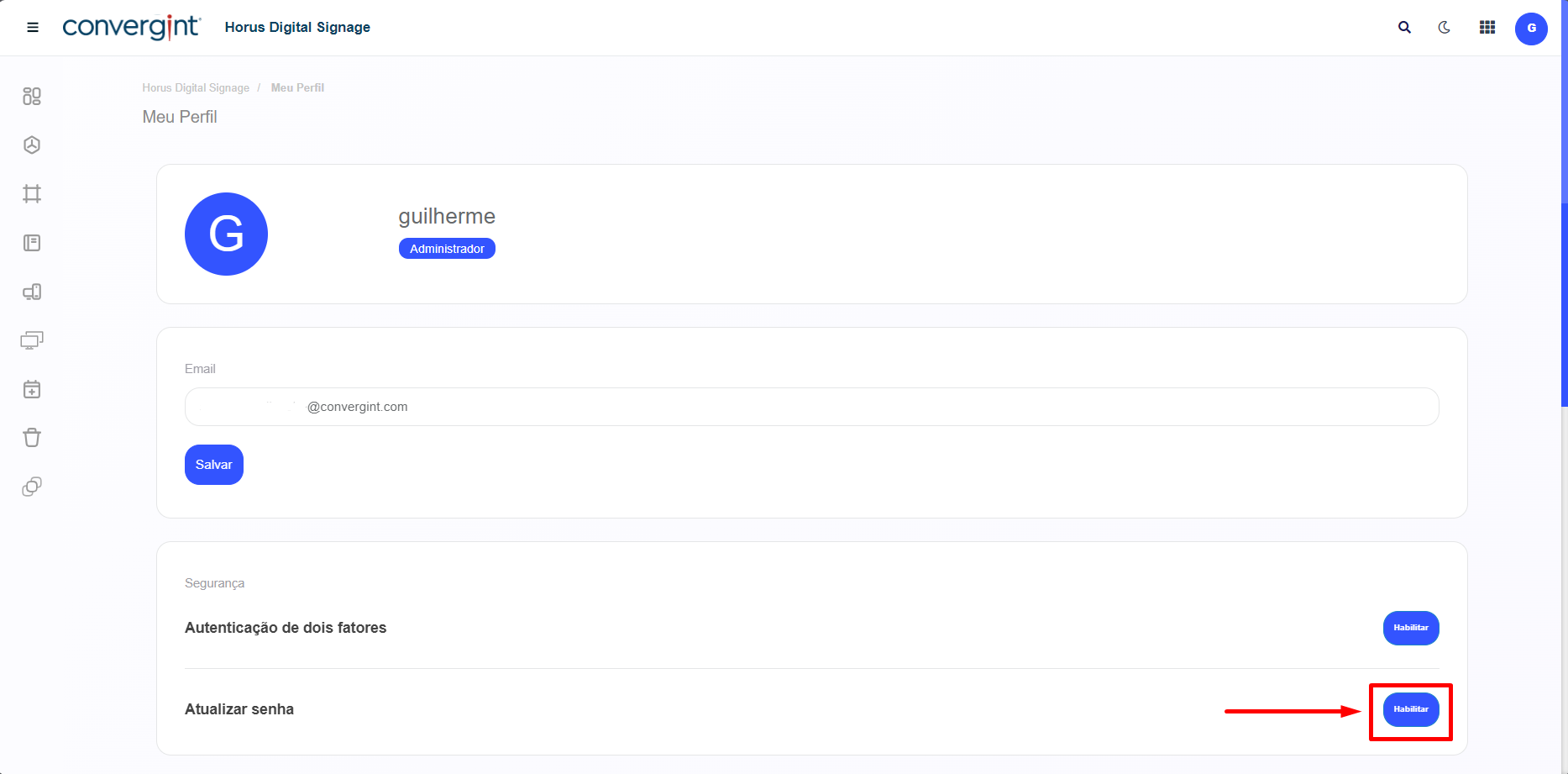Click the search magnifier icon
1568x774 pixels.
(1404, 28)
